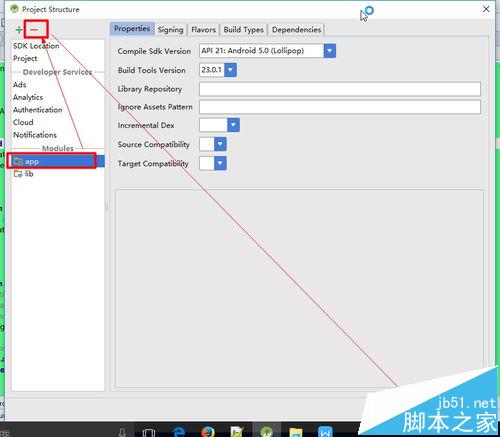
Task: Click the API 21 Android 5.0 value
Action: pos(252,51)
